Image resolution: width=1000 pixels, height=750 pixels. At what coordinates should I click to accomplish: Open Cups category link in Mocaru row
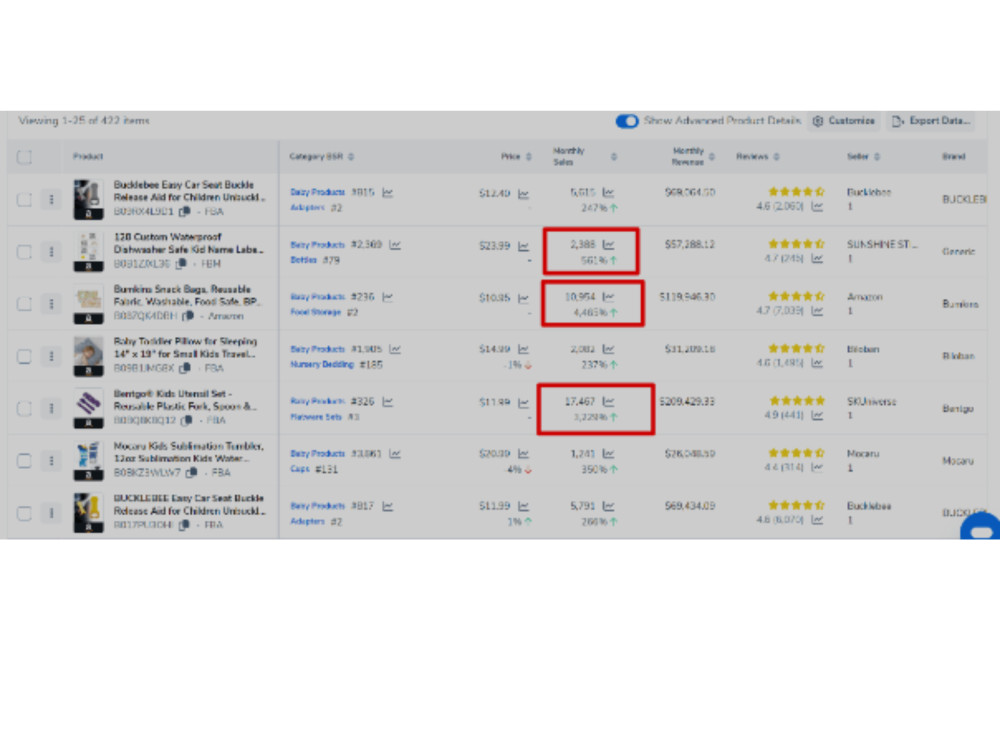tap(300, 469)
